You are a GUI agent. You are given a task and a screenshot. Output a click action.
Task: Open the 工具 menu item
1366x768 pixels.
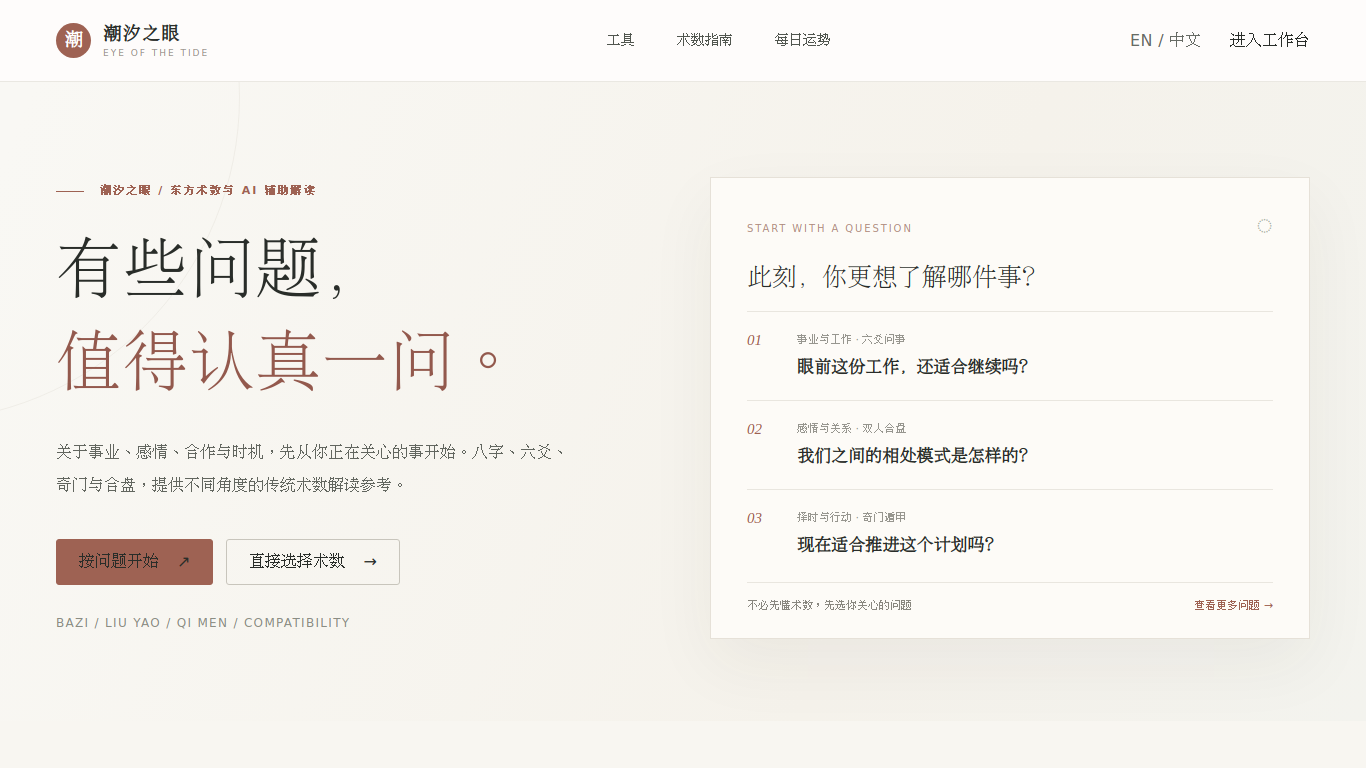point(620,40)
